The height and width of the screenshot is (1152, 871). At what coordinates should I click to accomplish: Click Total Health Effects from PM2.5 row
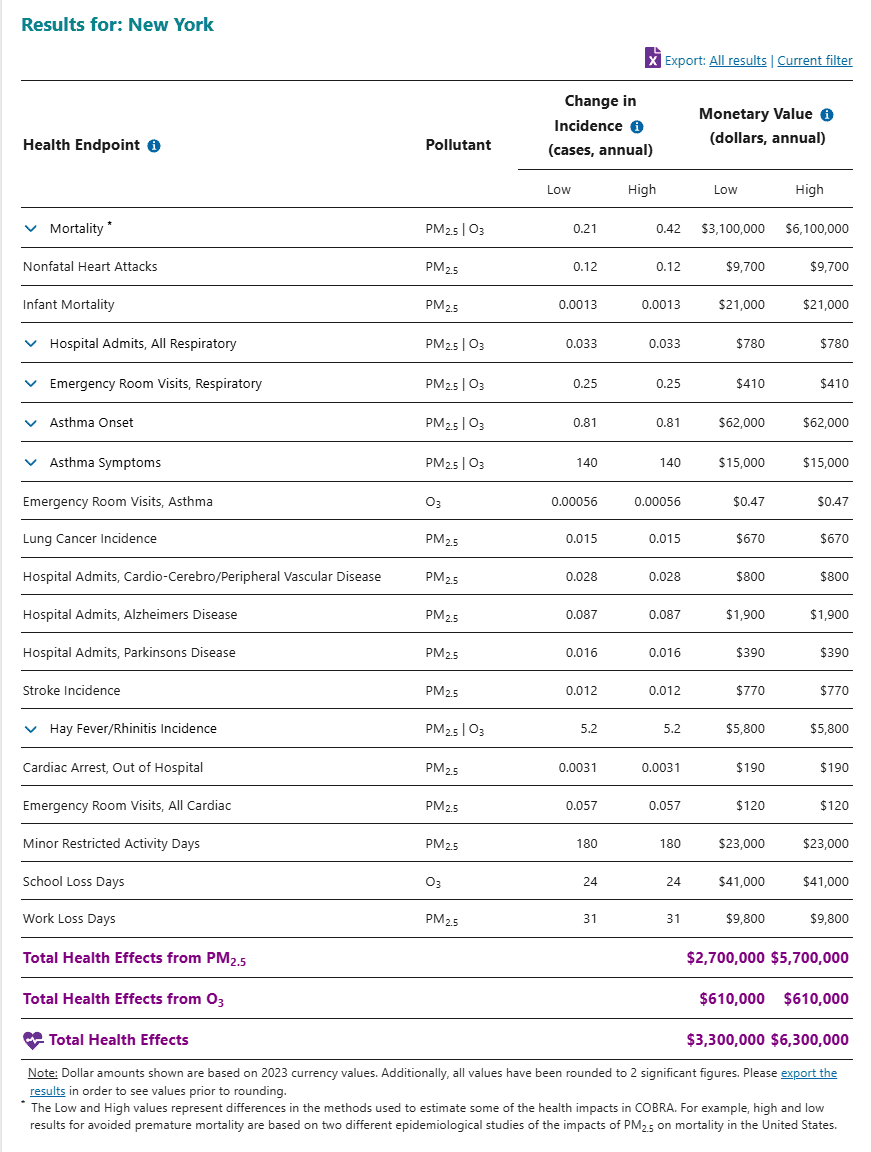[x=134, y=958]
